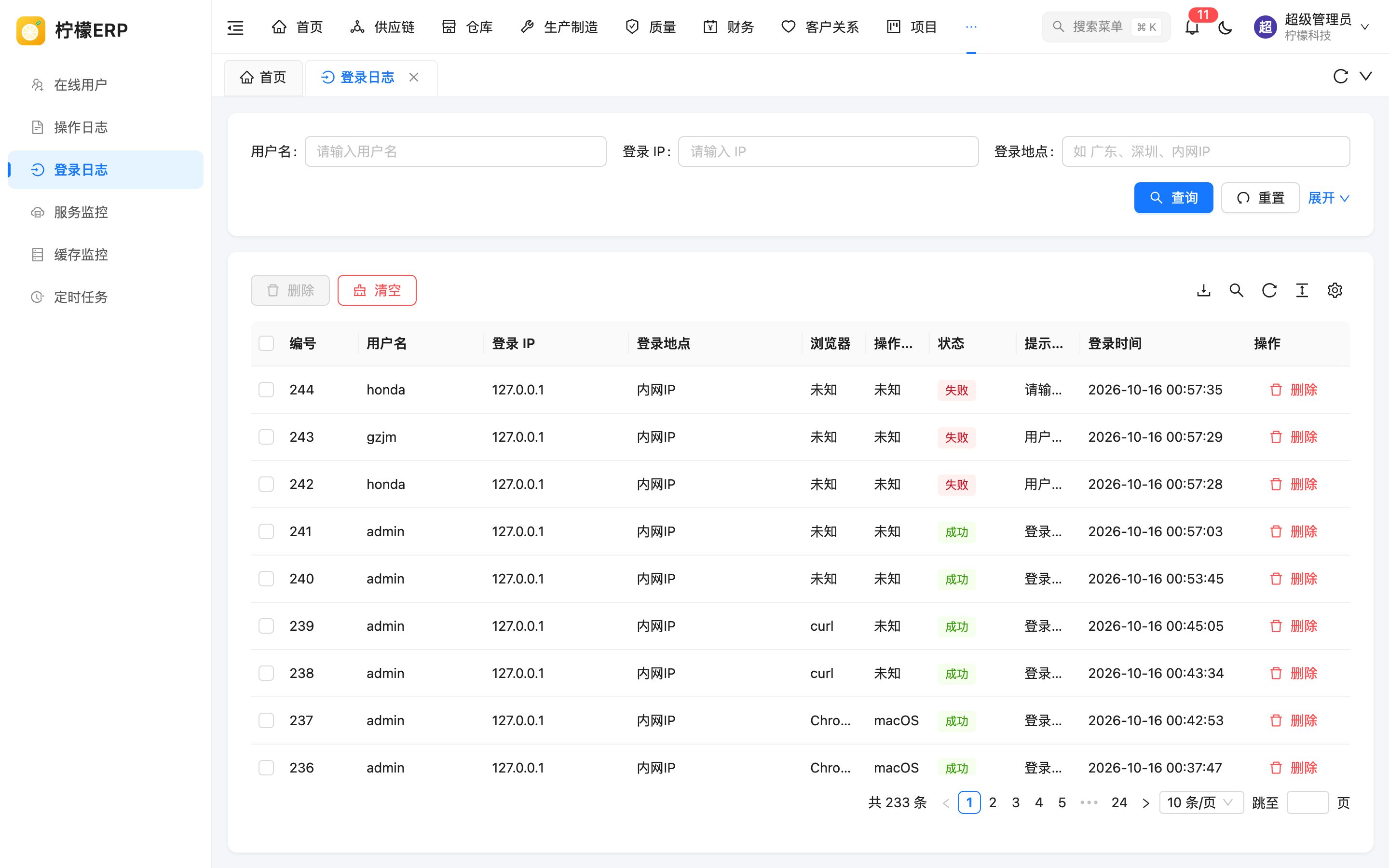This screenshot has height=868, width=1389.
Task: Go to page 2
Action: pyautogui.click(x=993, y=802)
